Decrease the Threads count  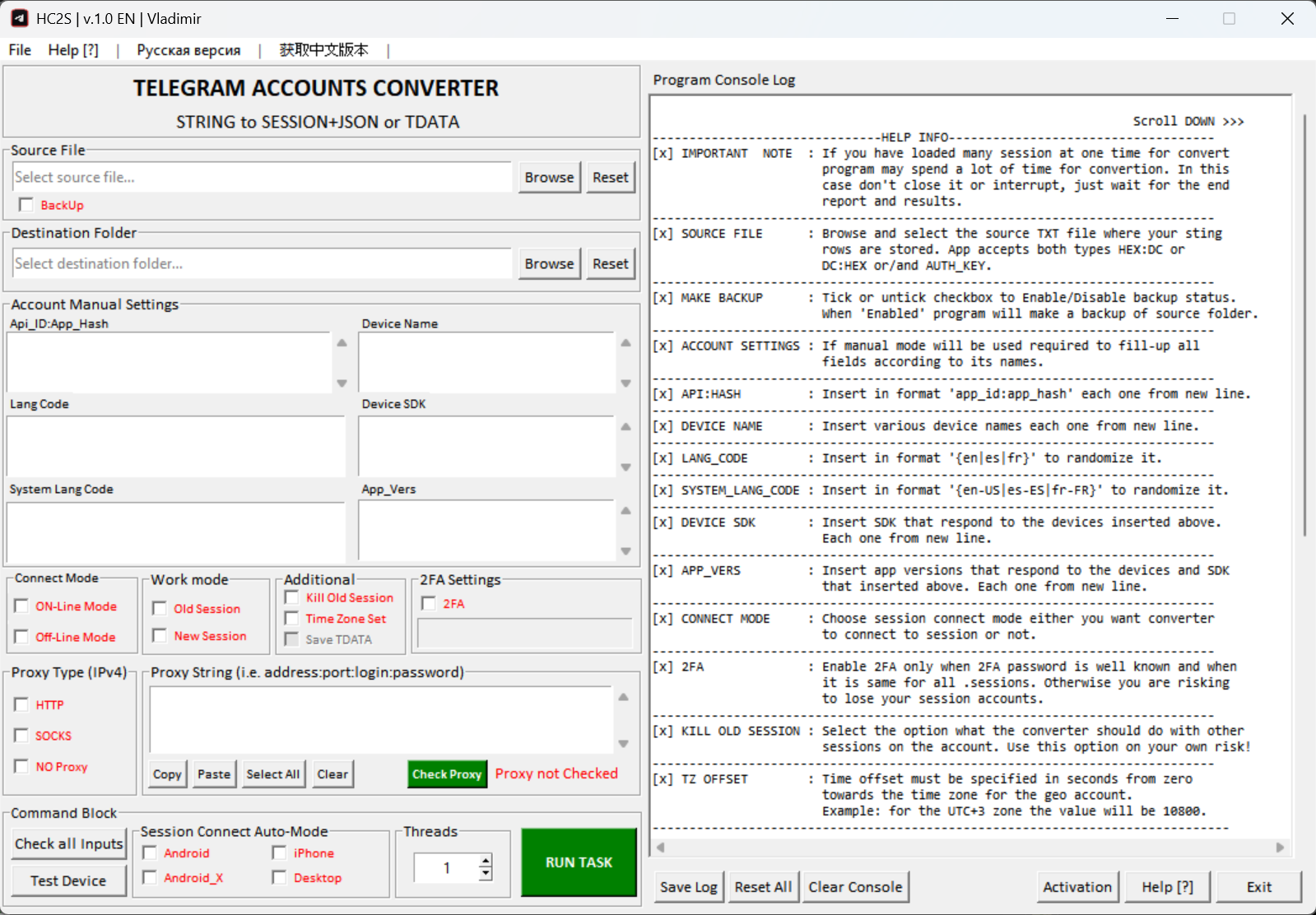(486, 874)
